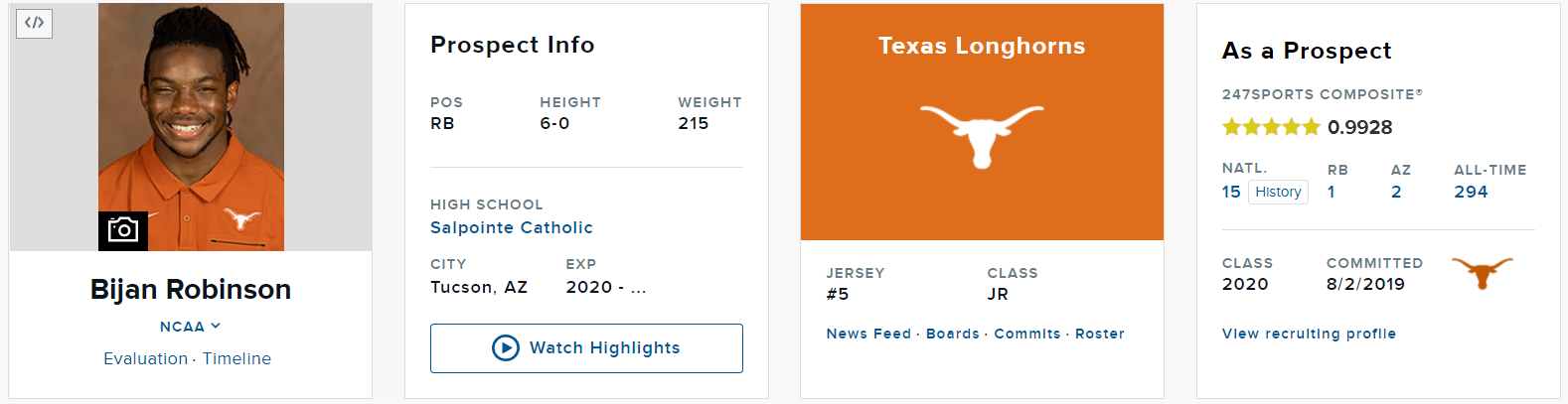Screen dimensions: 1568x404
Task: Open the News Feed link
Action: point(868,334)
